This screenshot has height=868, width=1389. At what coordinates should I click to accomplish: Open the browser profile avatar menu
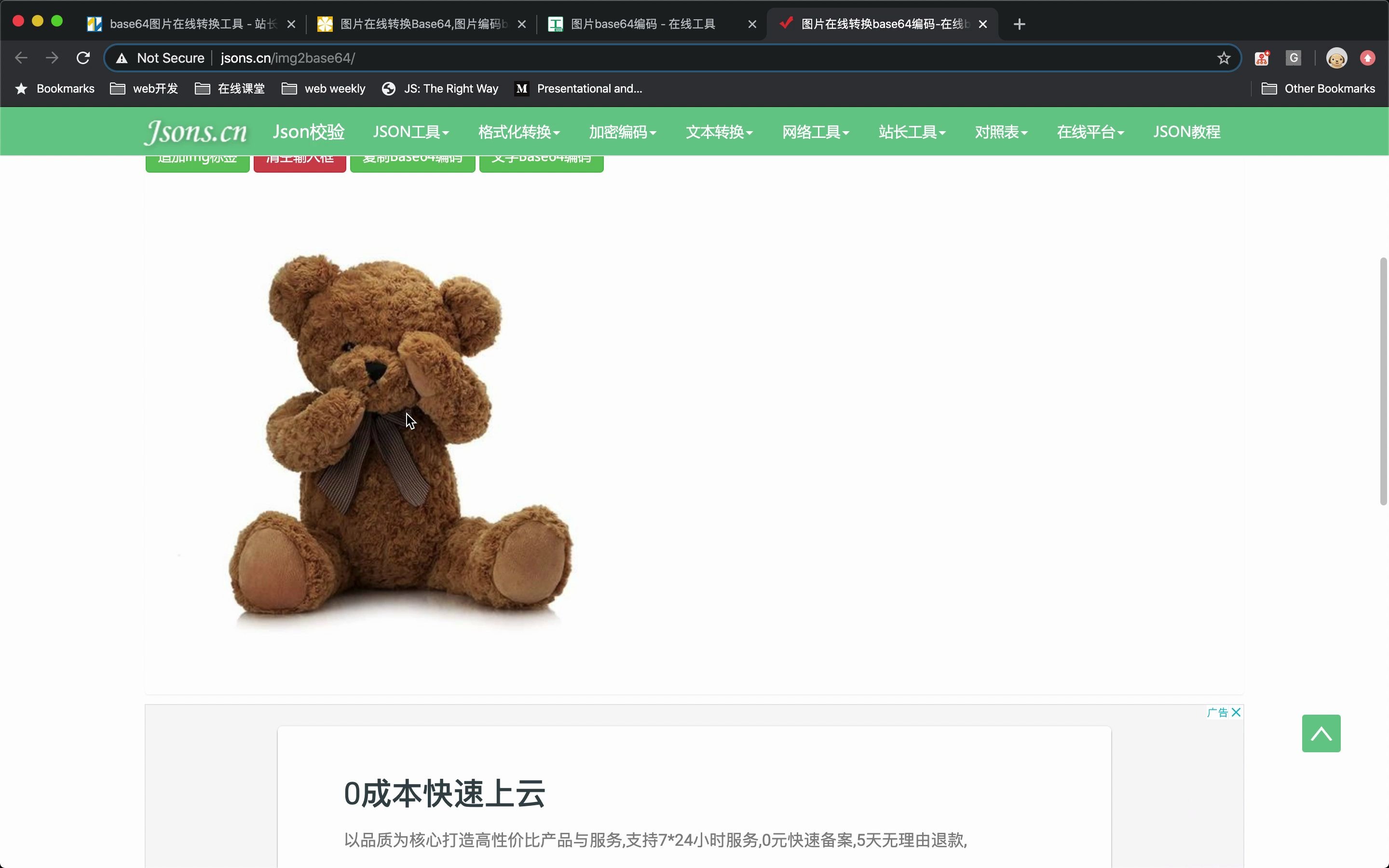(1335, 57)
